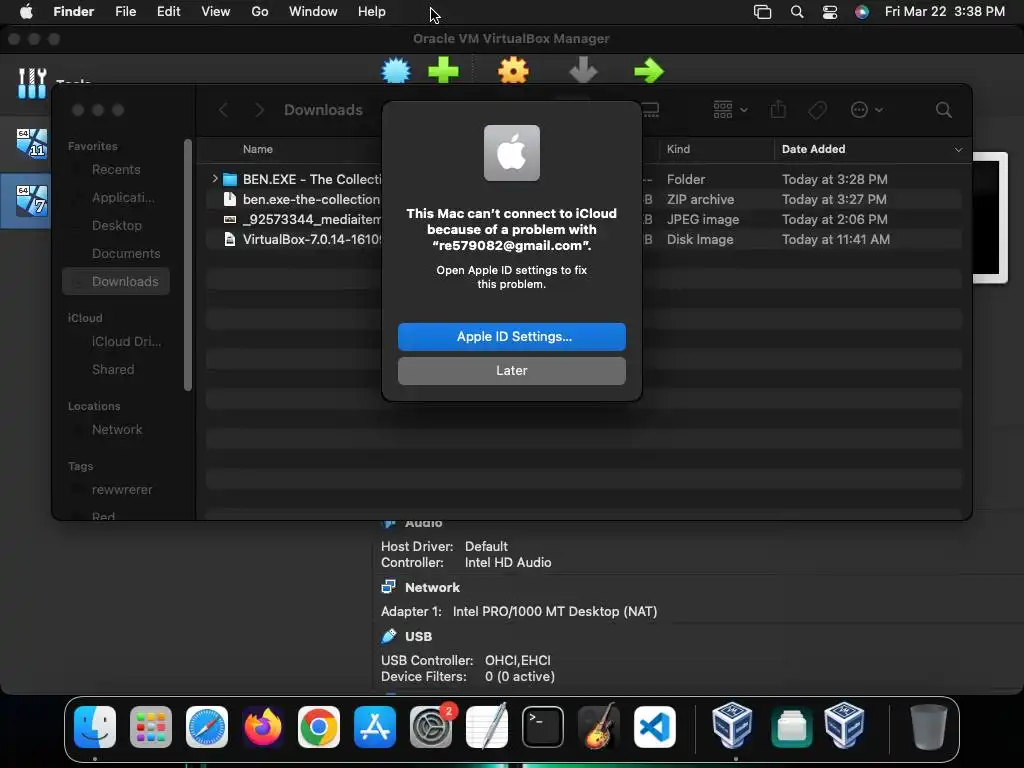The height and width of the screenshot is (768, 1024).
Task: Open the Edit menu
Action: click(168, 12)
